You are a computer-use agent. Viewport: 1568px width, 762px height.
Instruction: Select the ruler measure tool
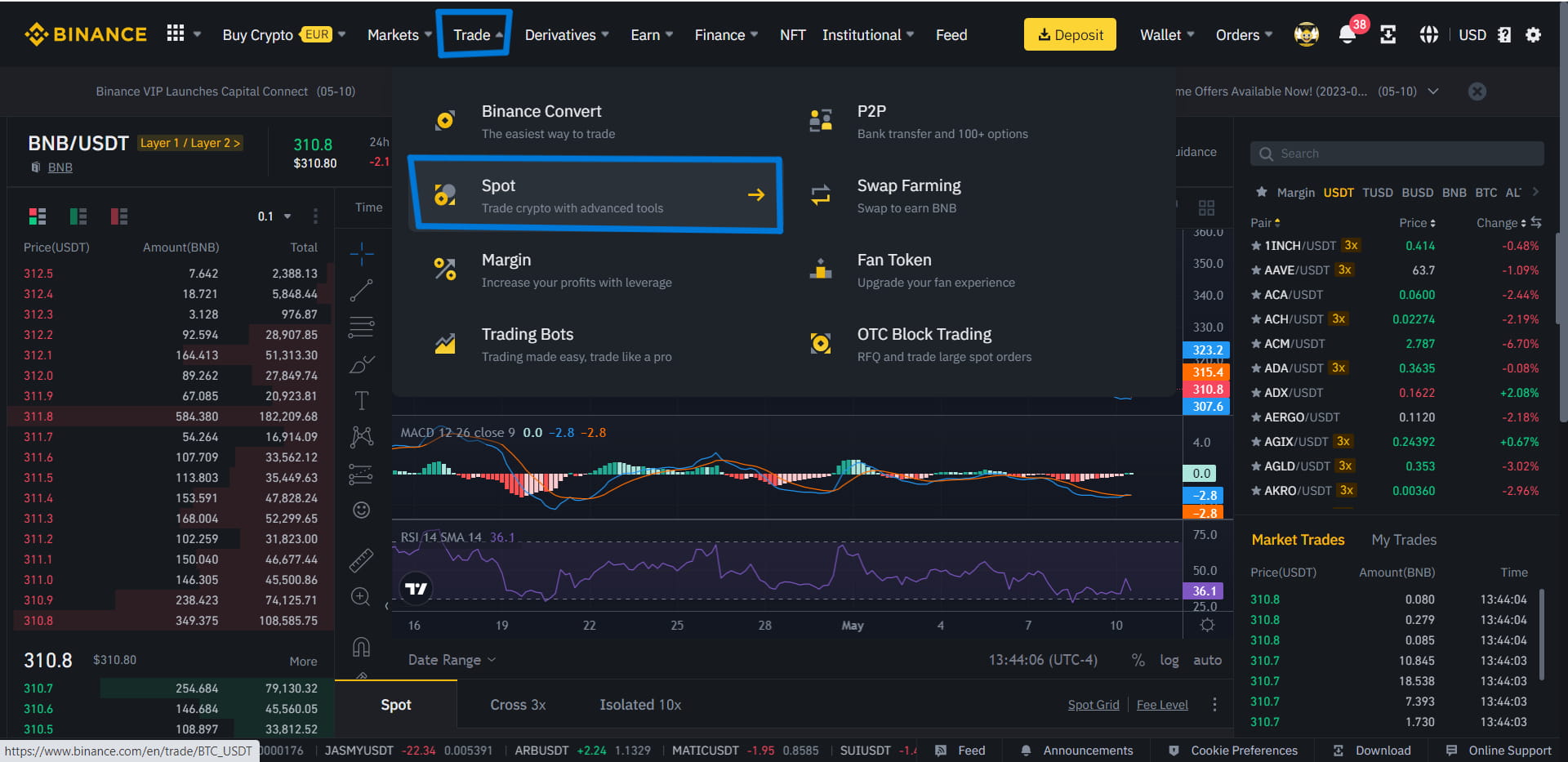pos(361,560)
